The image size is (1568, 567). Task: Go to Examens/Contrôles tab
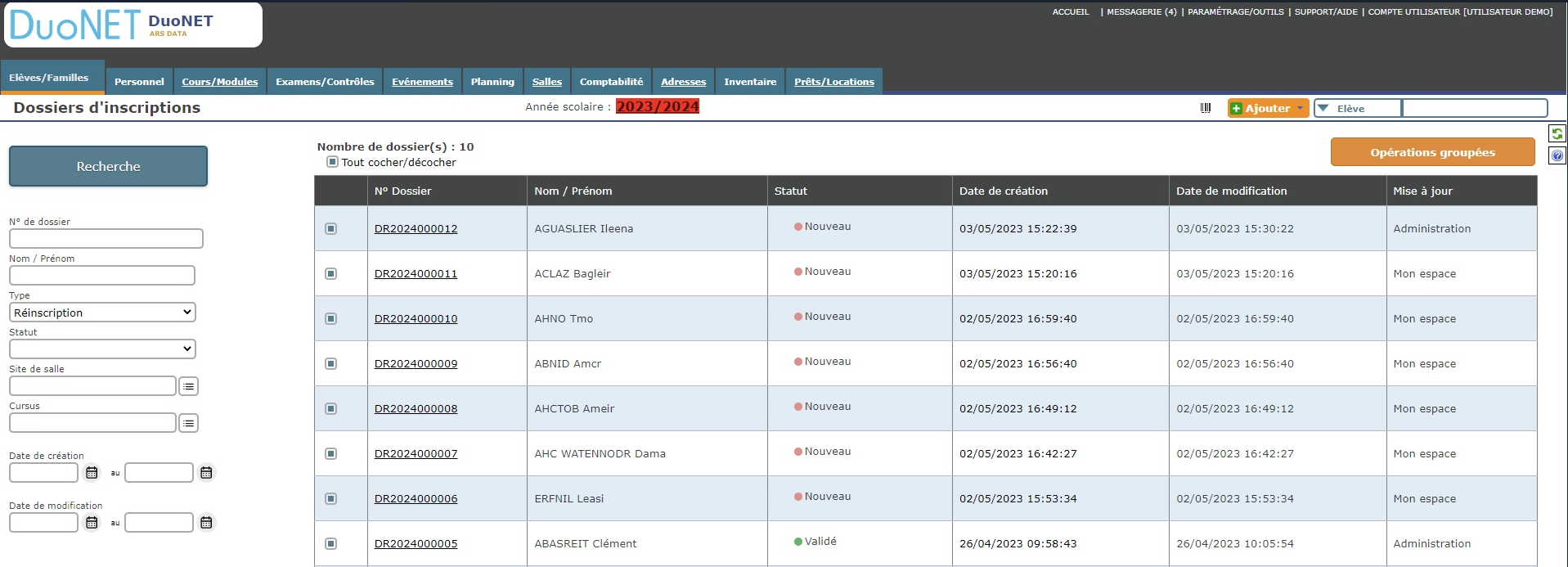[325, 81]
